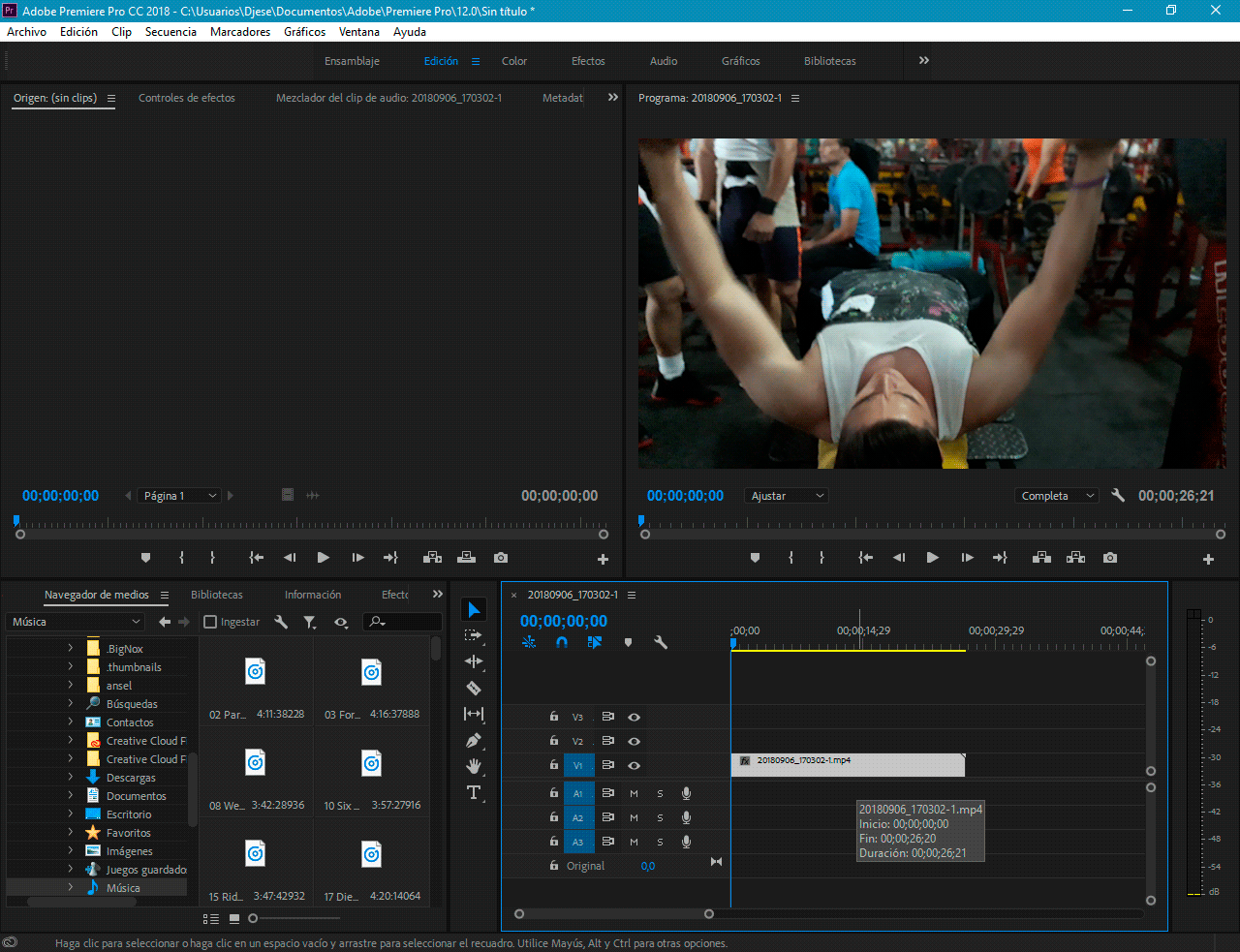Open the Bibliotecas panel tab
1240x952 pixels.
(x=217, y=595)
